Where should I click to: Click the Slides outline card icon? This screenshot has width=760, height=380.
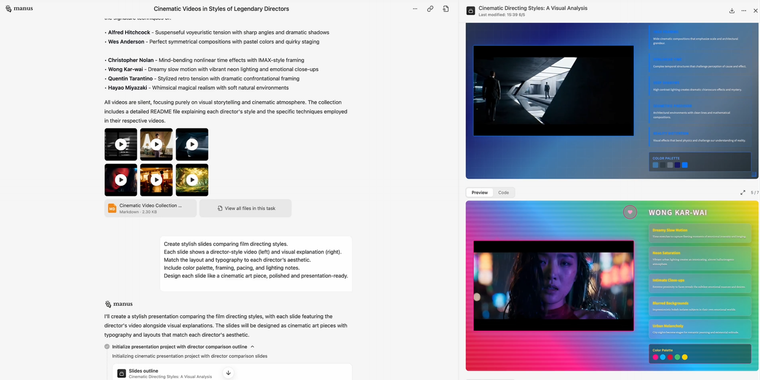click(x=122, y=373)
